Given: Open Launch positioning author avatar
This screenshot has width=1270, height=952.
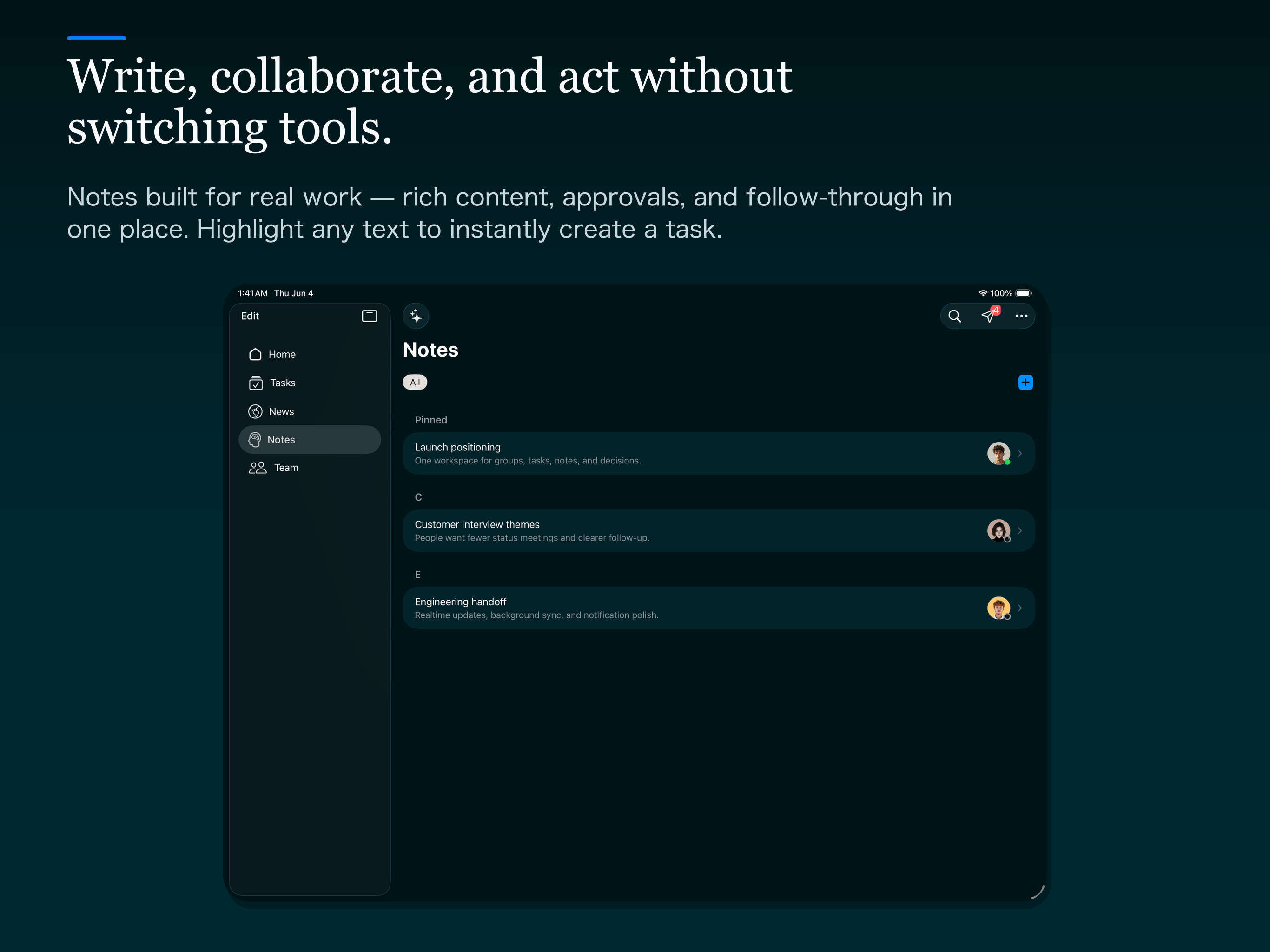Looking at the screenshot, I should tap(999, 453).
